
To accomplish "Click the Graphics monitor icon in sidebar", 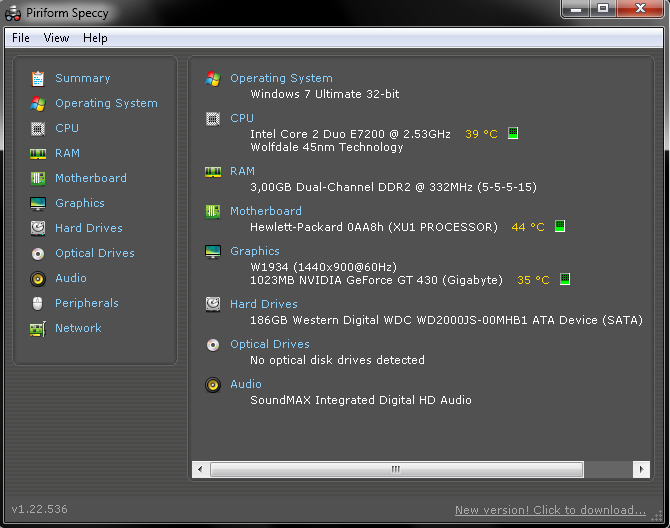I will tap(38, 204).
